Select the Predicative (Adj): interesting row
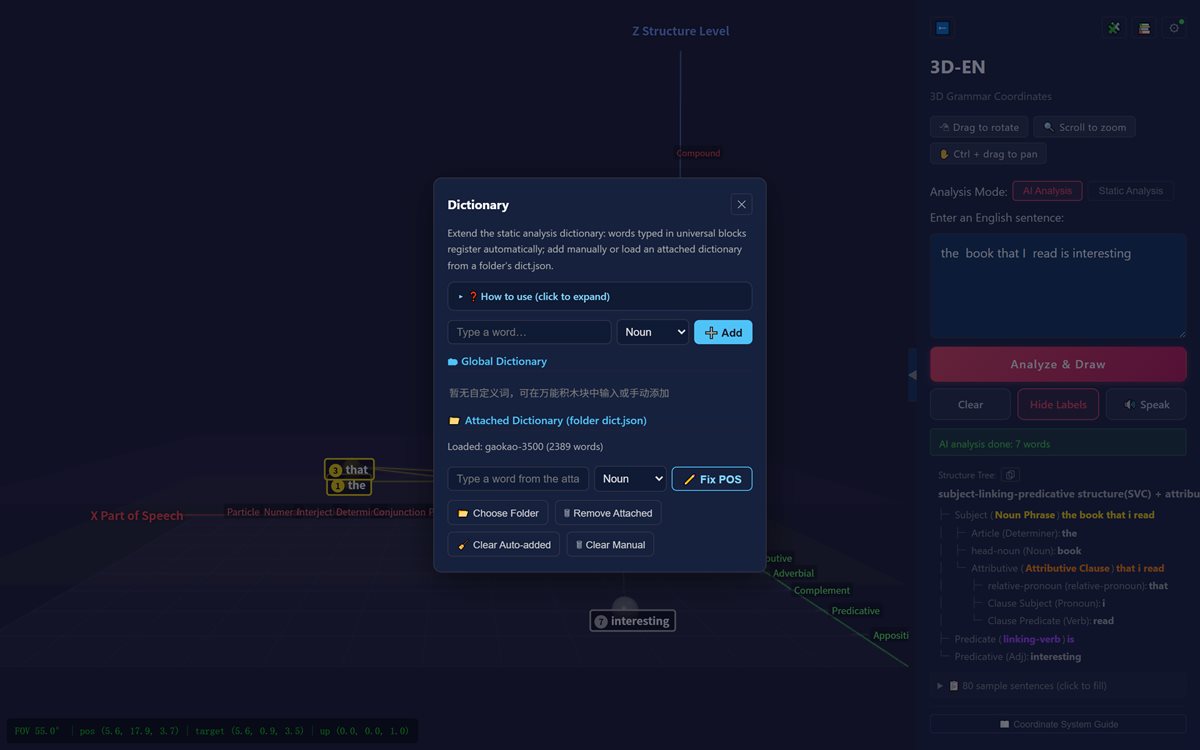The height and width of the screenshot is (750, 1200). pyautogui.click(x=1018, y=657)
